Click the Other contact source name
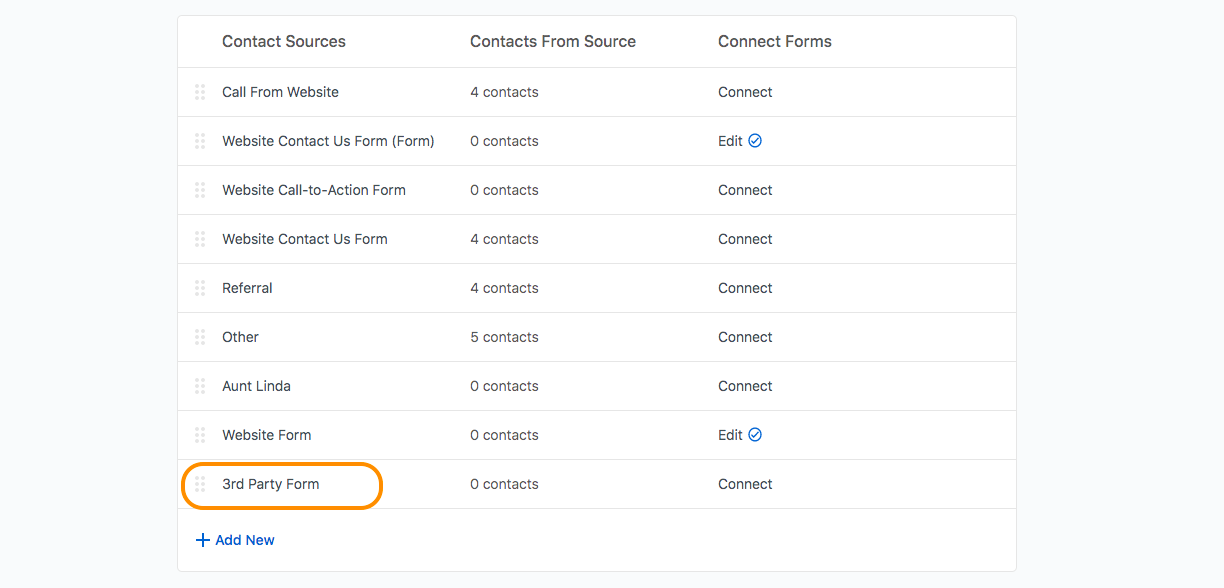 240,337
